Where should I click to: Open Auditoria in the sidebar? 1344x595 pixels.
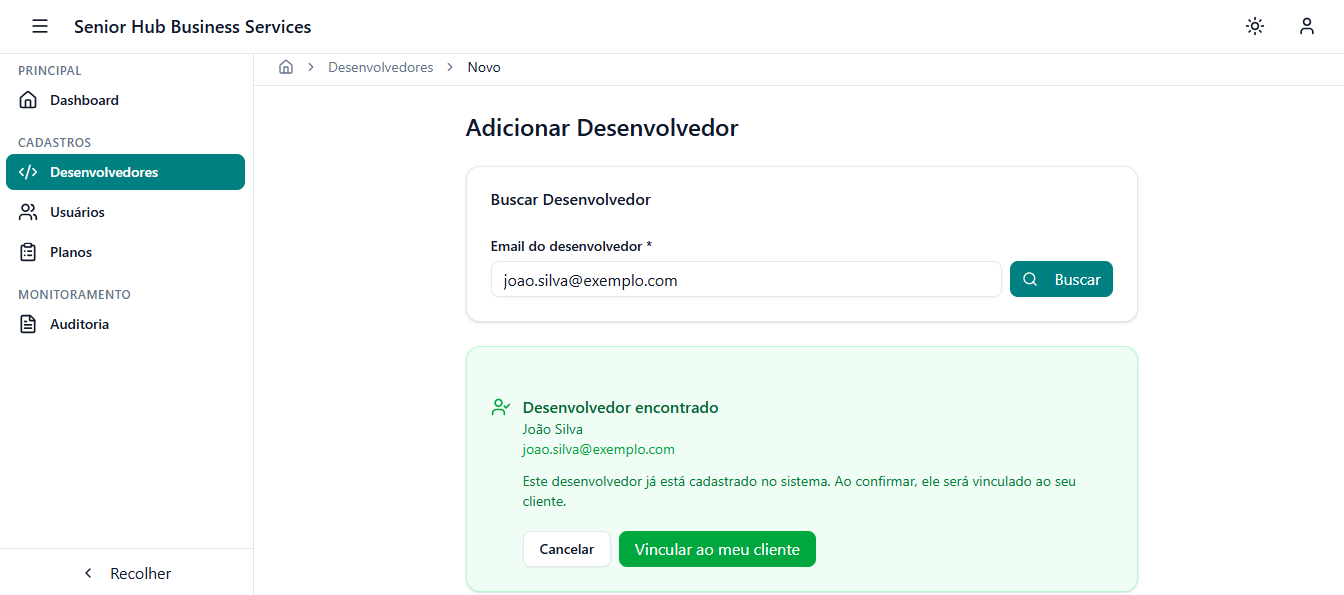[125, 324]
